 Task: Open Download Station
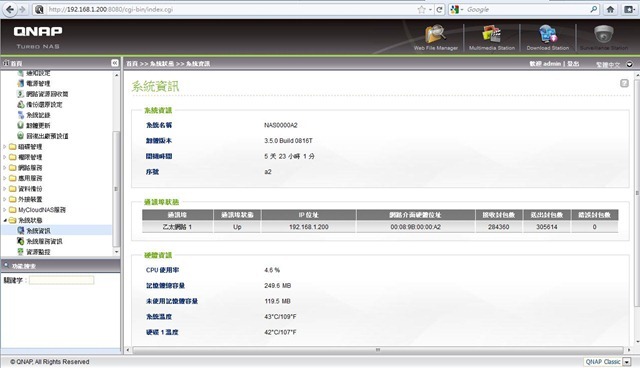547,38
